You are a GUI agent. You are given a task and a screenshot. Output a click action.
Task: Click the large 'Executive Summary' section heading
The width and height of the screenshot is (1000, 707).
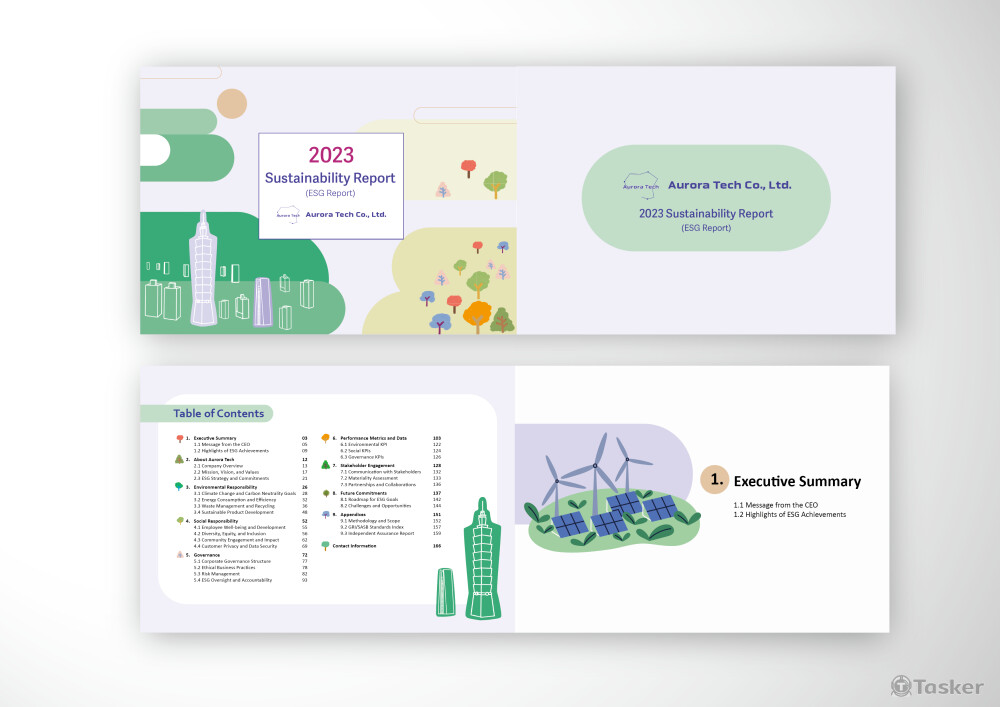(797, 481)
